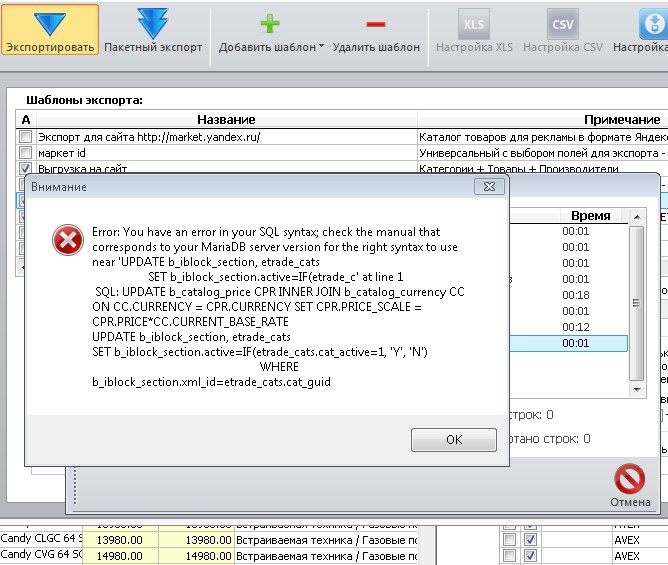Open Настройка XLS settings

474,29
